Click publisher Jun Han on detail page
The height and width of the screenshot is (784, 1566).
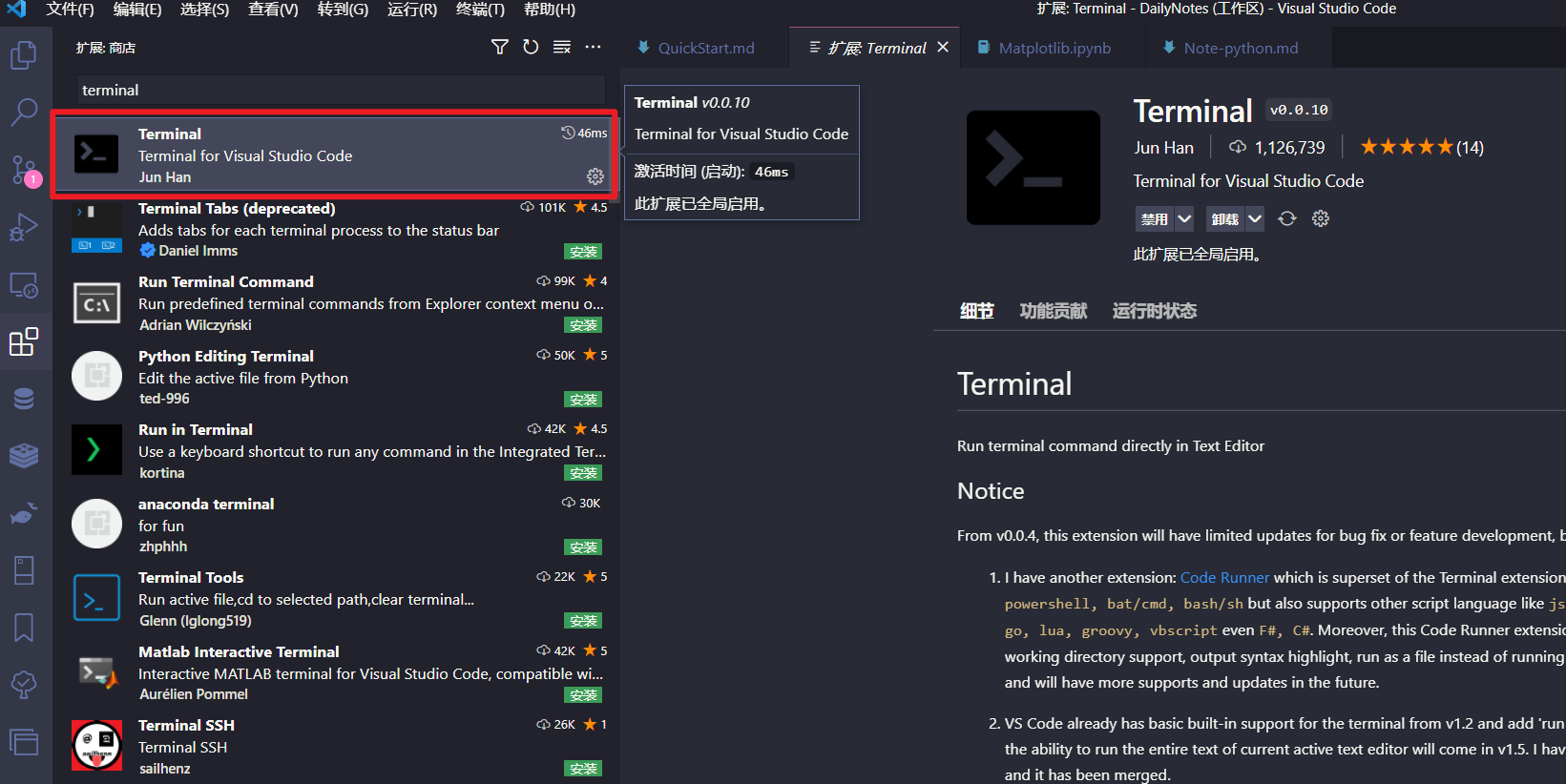[x=1163, y=148]
